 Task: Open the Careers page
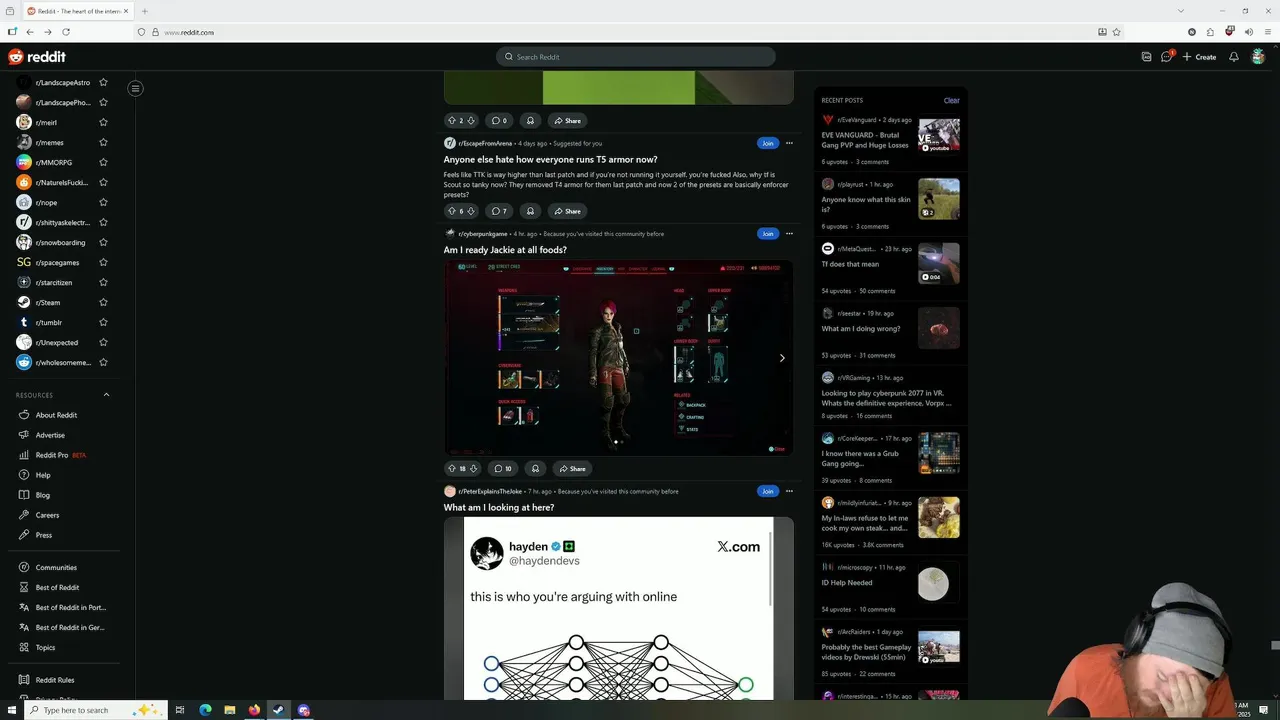(x=47, y=515)
